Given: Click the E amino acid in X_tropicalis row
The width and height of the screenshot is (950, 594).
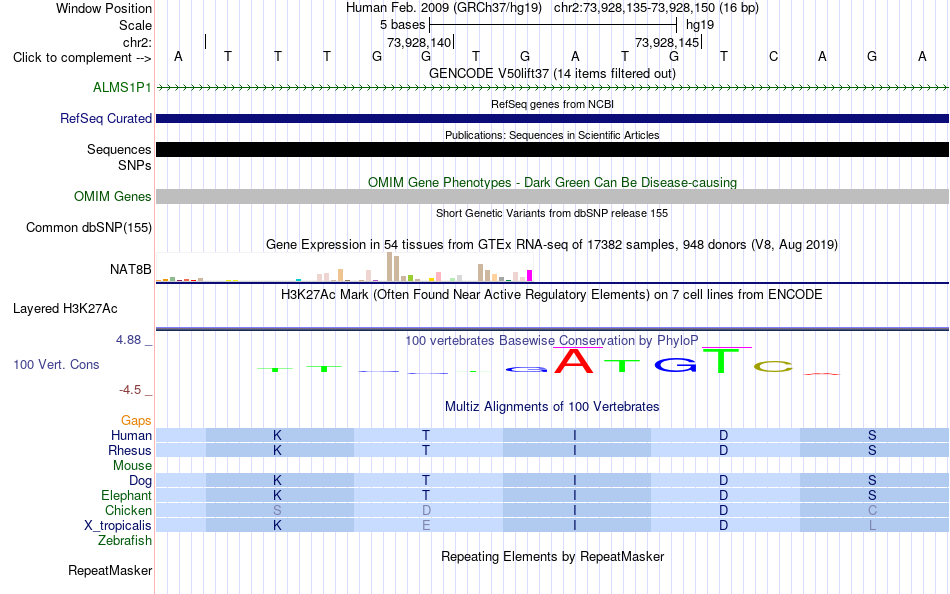Looking at the screenshot, I should click(x=426, y=526).
